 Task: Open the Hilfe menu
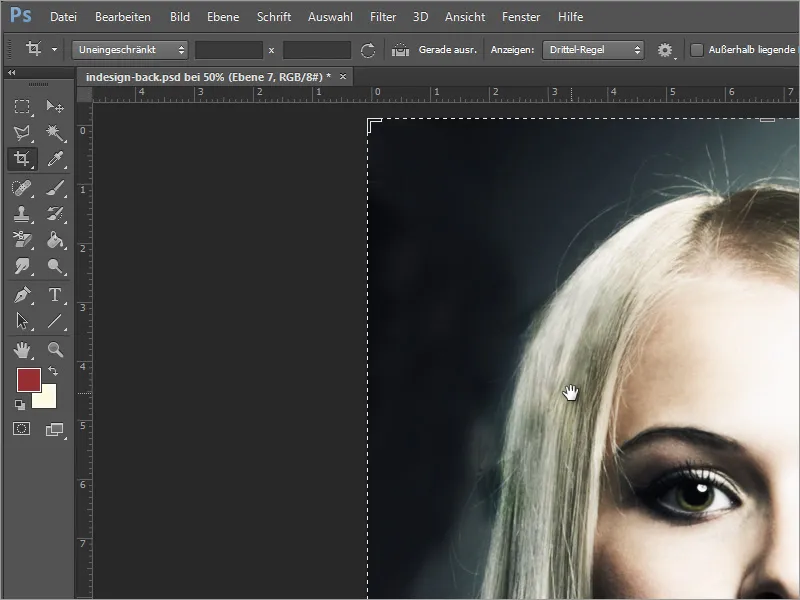point(570,17)
